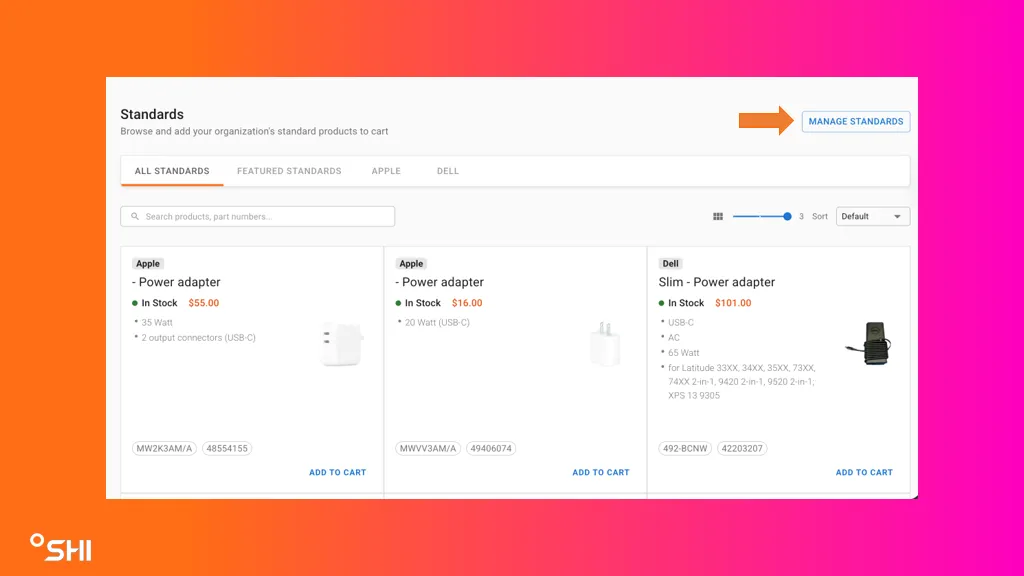This screenshot has width=1024, height=576.
Task: Click the search products input field
Action: 257,216
